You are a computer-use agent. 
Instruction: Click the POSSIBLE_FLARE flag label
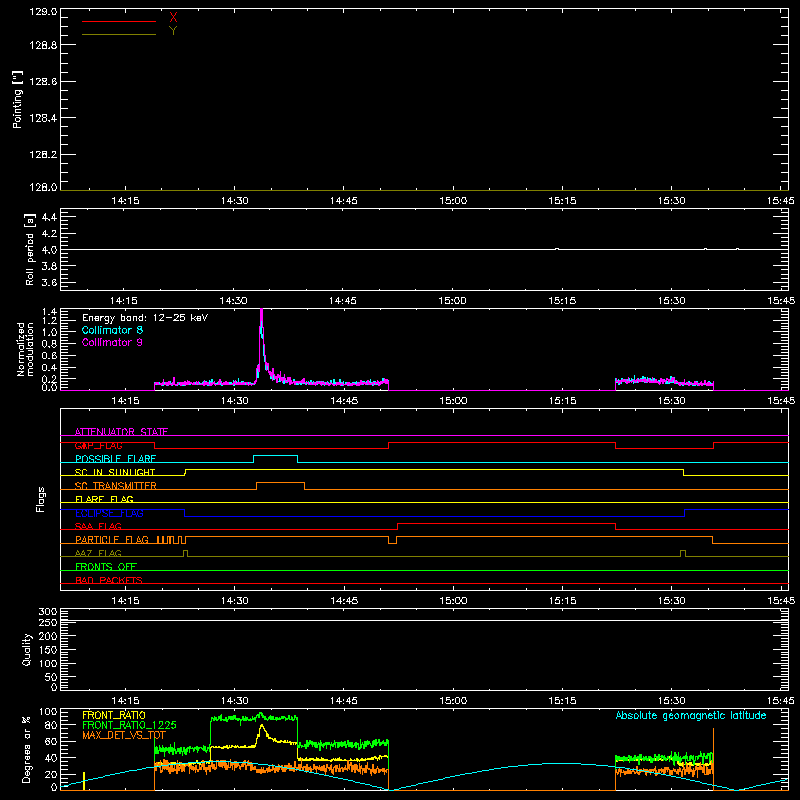tap(115, 459)
